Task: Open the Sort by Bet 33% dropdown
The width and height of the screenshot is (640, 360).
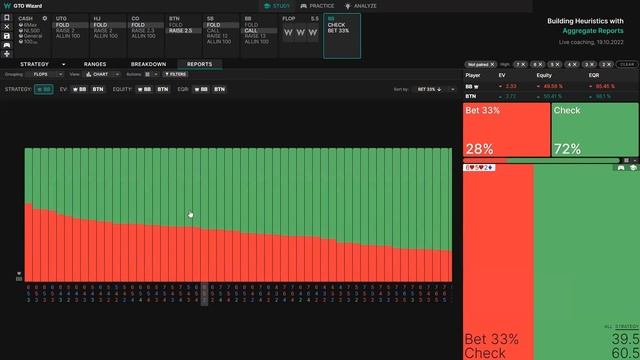Action: 429,89
